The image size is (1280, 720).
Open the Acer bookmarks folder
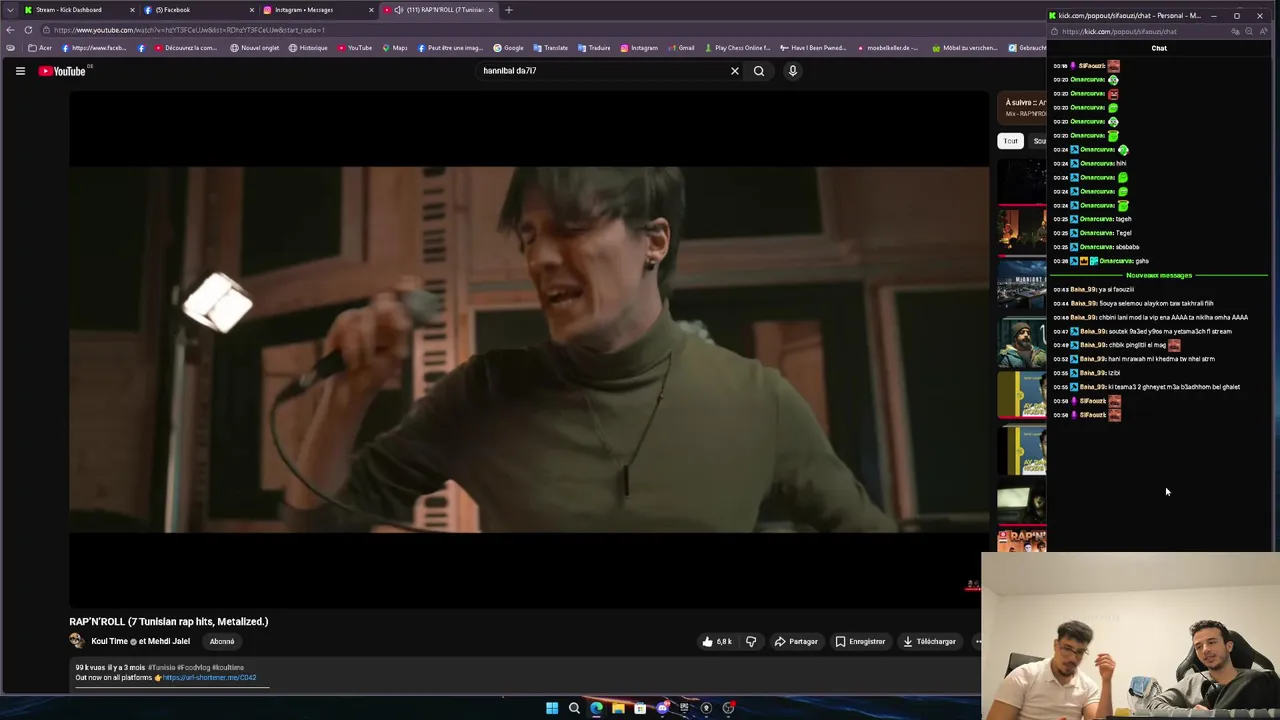pyautogui.click(x=40, y=48)
